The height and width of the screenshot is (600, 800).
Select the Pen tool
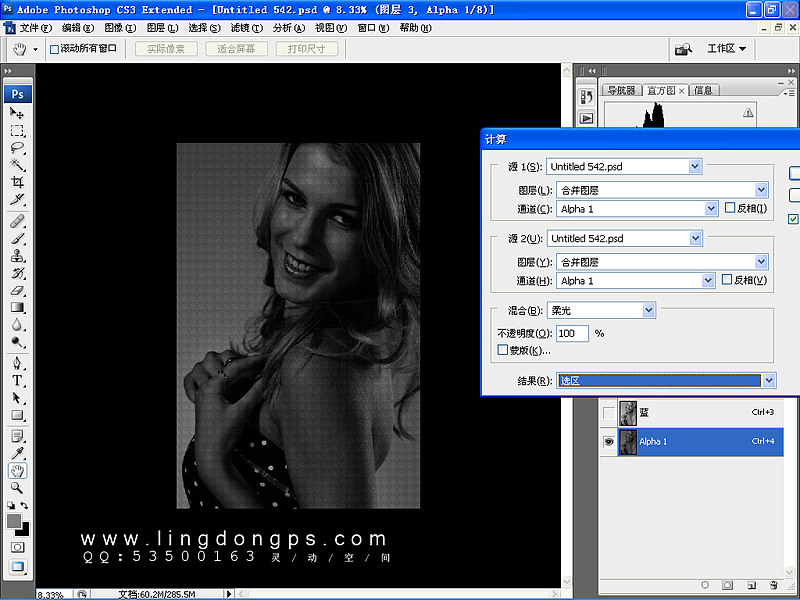tap(17, 363)
